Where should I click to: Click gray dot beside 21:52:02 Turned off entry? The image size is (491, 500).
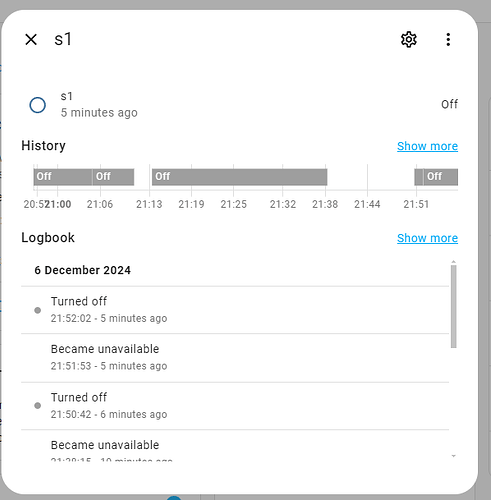(x=38, y=310)
